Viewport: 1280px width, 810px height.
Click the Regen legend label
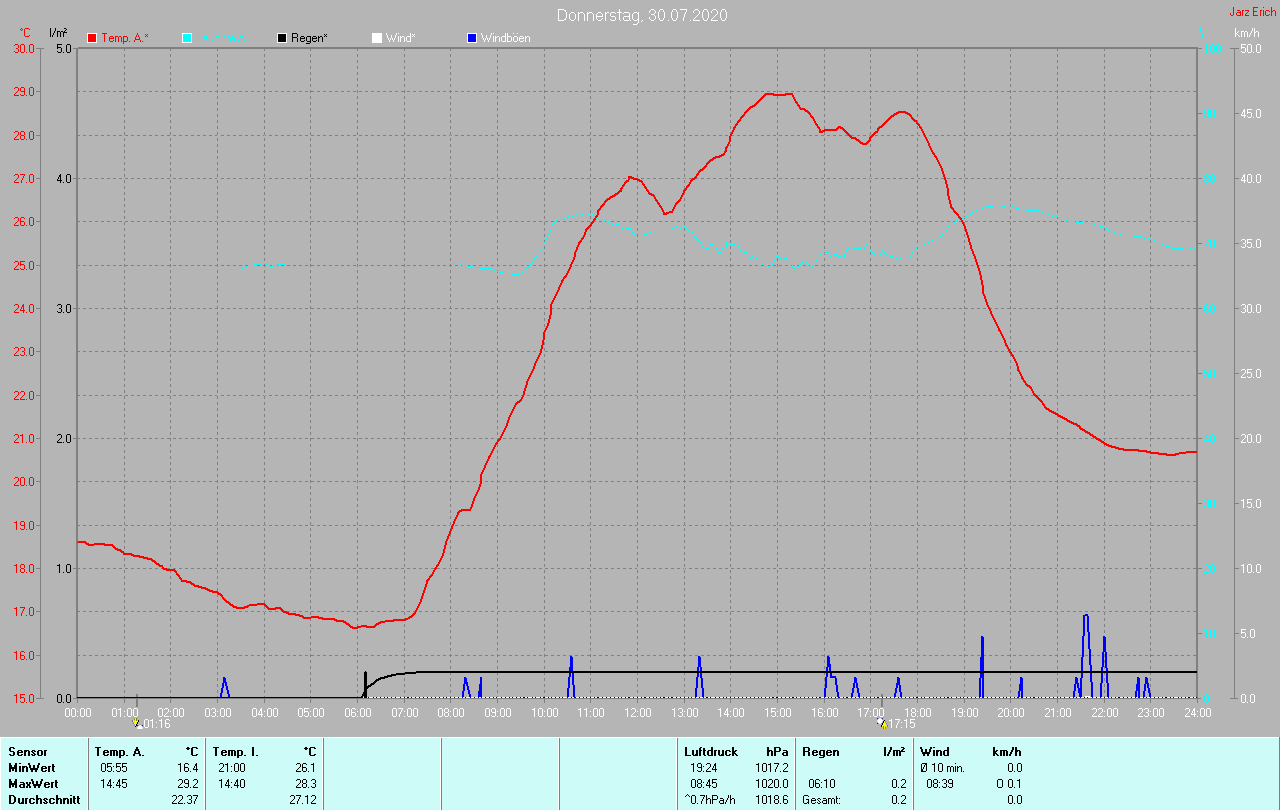(310, 38)
